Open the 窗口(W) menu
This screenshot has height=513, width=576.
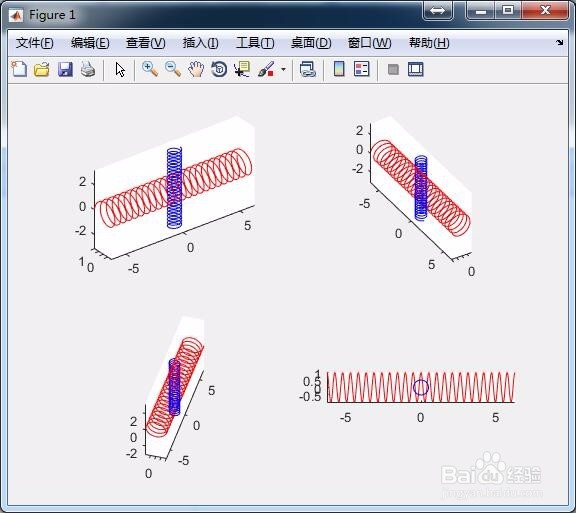pos(369,43)
